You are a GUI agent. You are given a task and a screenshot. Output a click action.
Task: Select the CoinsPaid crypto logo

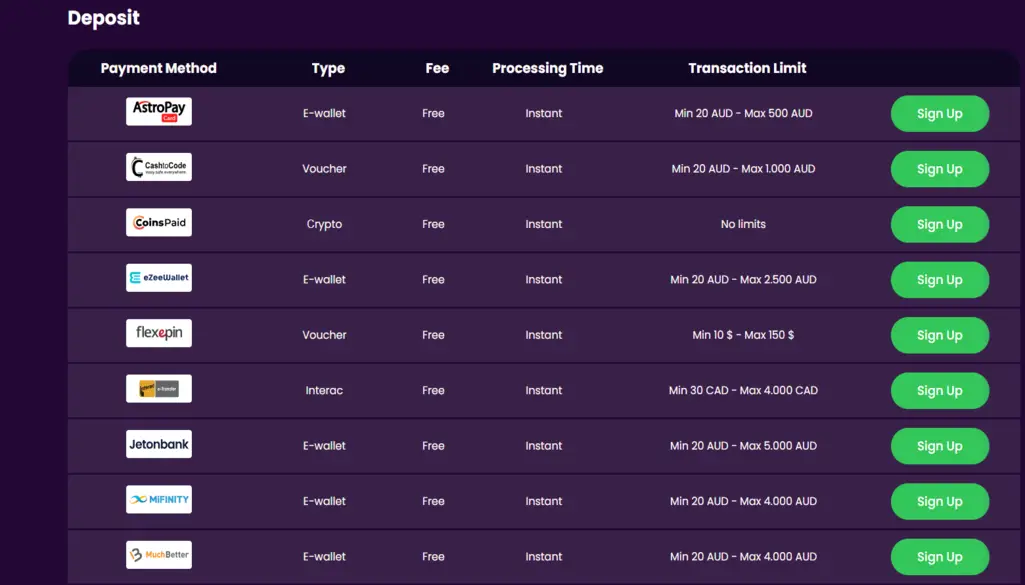coord(158,222)
